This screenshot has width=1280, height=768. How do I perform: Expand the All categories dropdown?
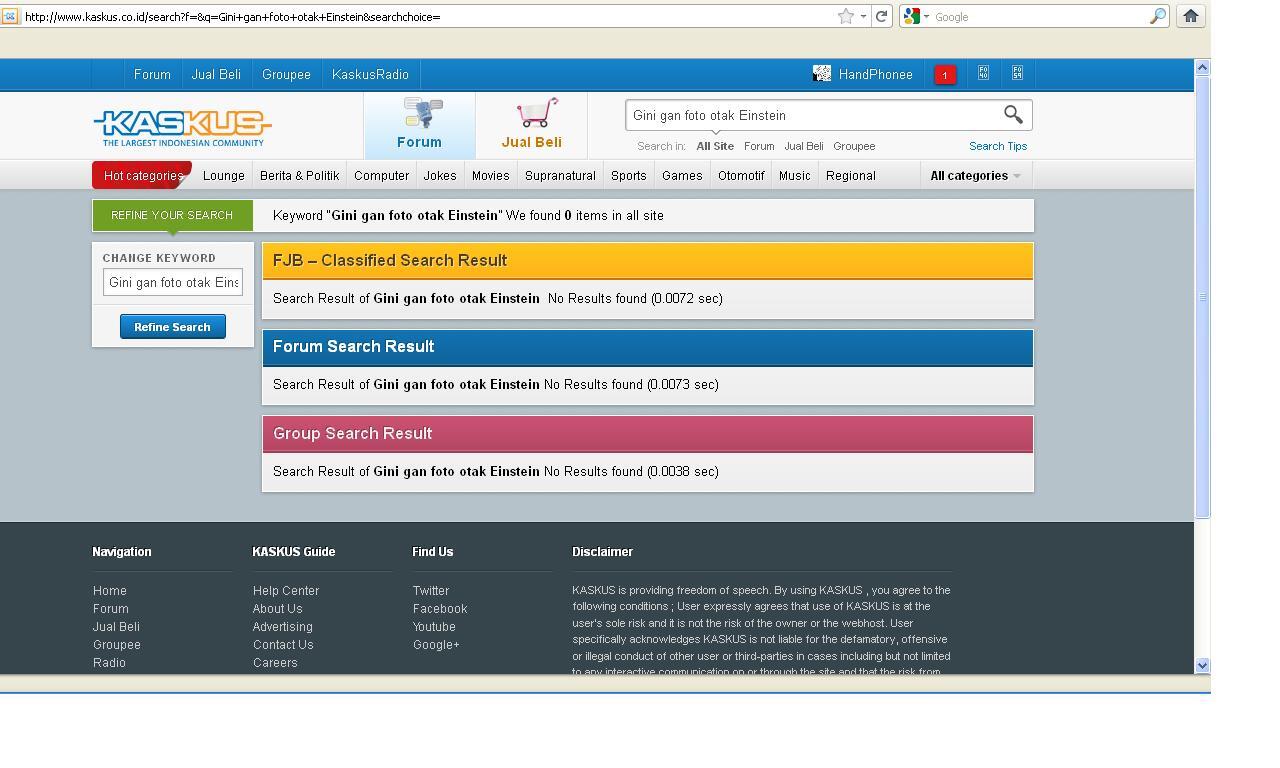click(x=975, y=176)
